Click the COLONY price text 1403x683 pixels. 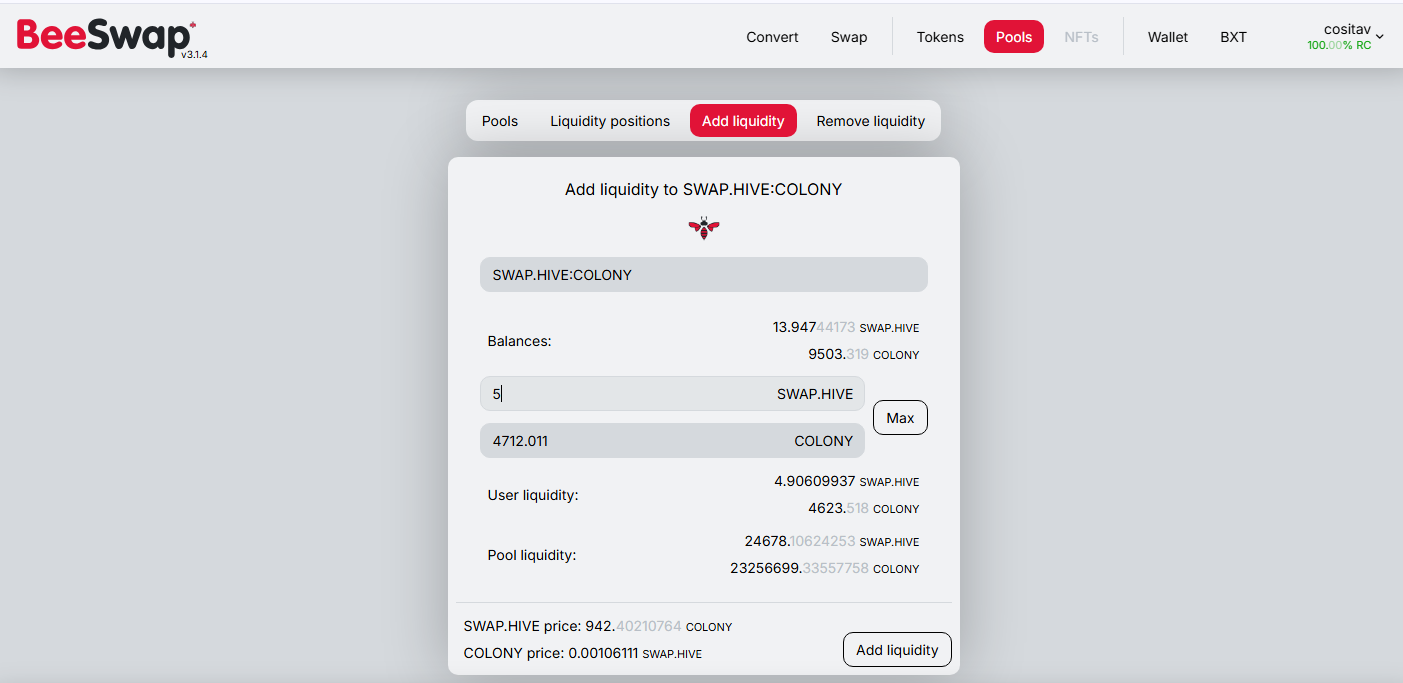tap(583, 653)
